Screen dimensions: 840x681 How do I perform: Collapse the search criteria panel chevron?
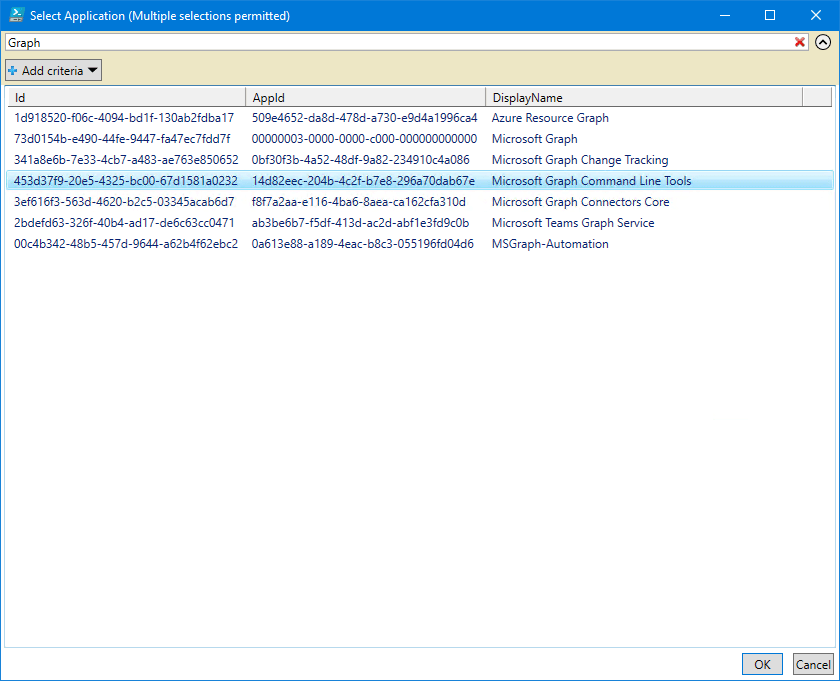823,42
